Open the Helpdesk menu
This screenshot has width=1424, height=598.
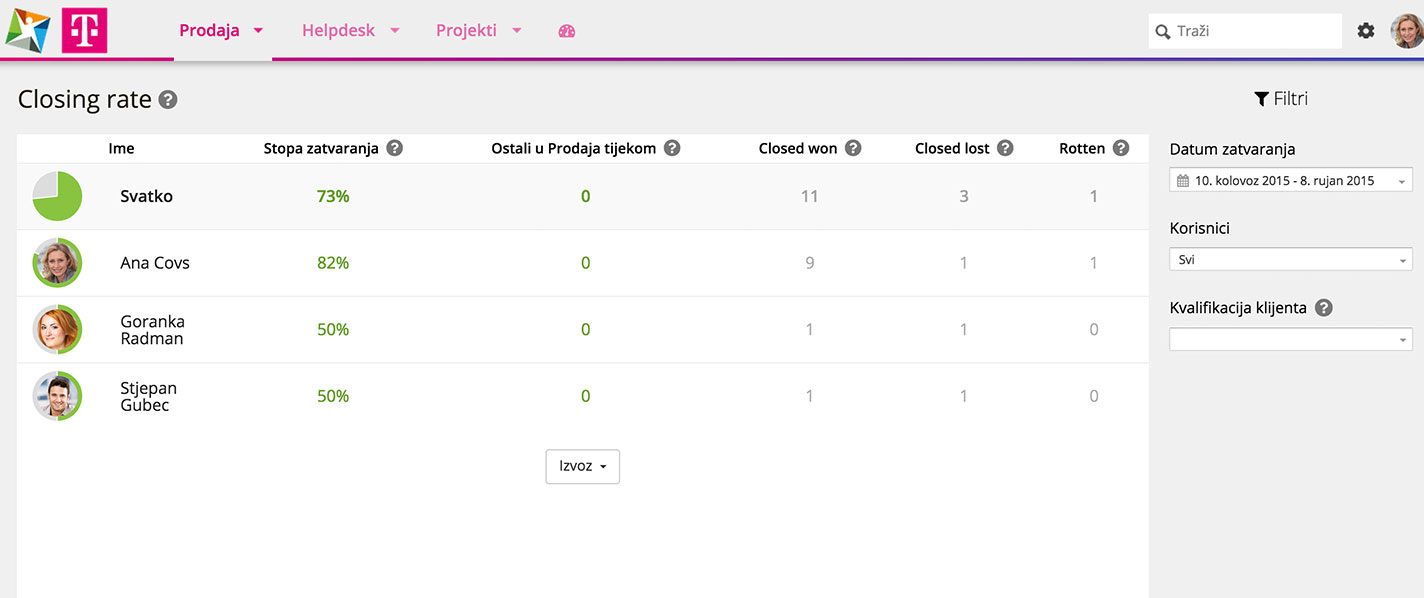click(350, 31)
